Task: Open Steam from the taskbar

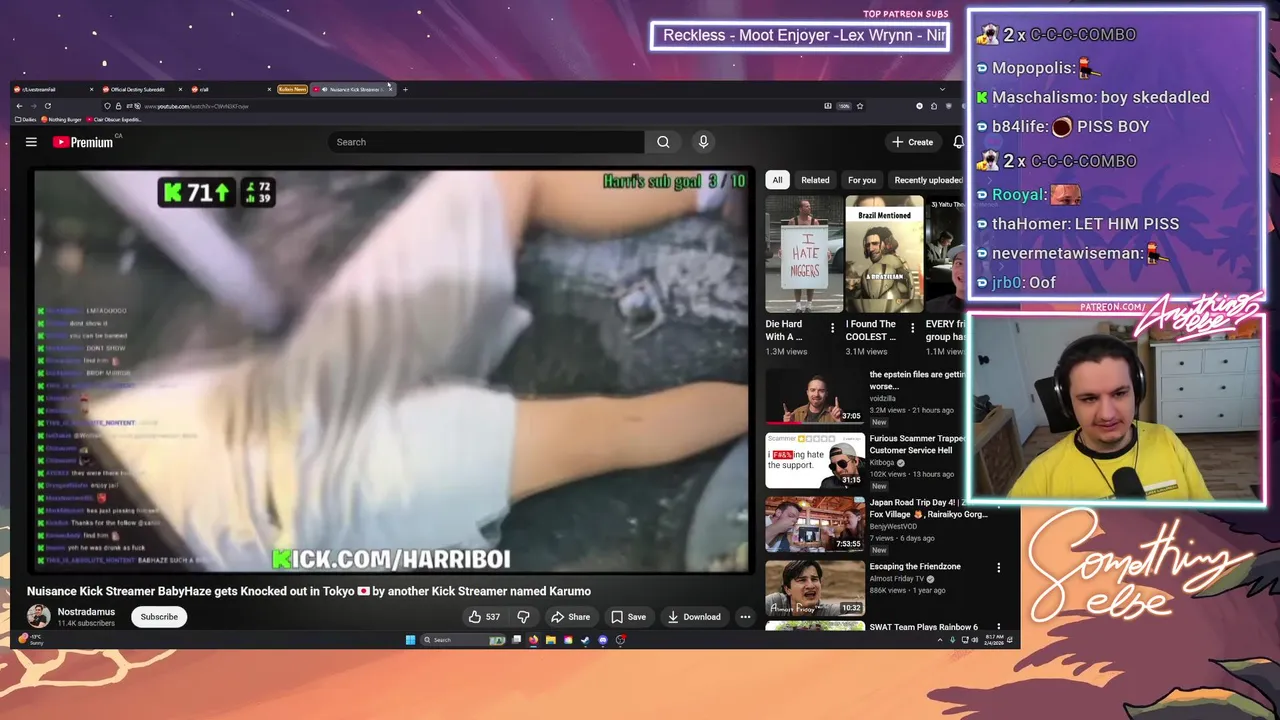Action: pyautogui.click(x=585, y=640)
